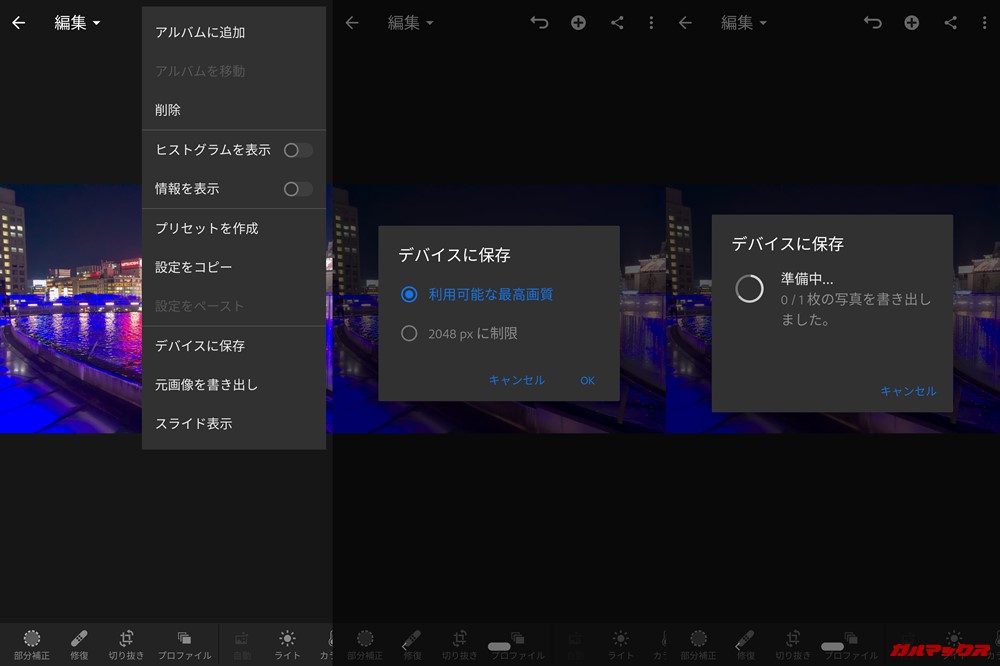This screenshot has height=666, width=1000.
Task: Click the circular progress spinner beside 準備中
Action: 749,289
